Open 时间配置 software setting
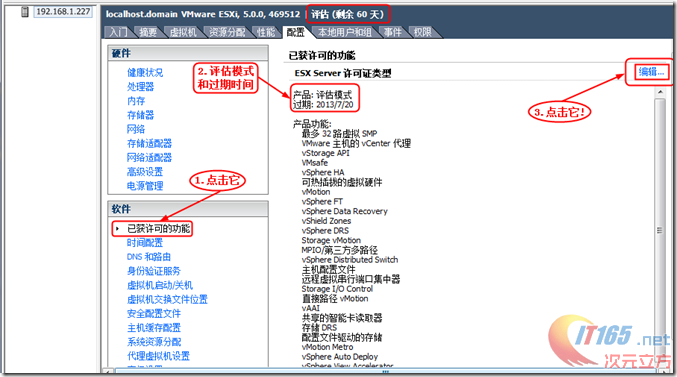The height and width of the screenshot is (377, 677). (145, 243)
